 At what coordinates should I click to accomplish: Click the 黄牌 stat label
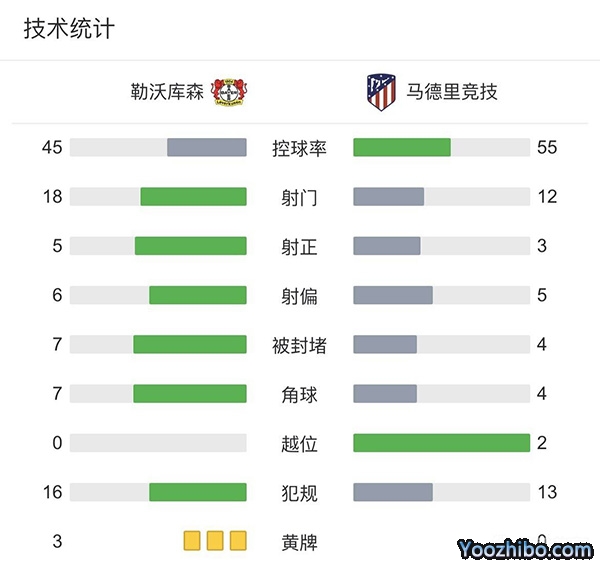pos(299,542)
